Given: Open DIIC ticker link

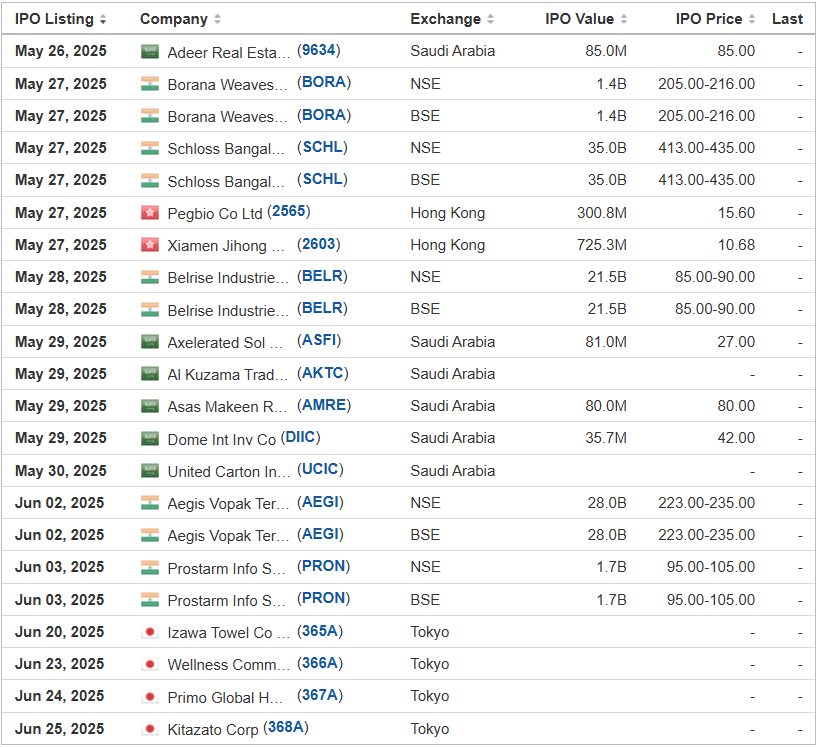Looking at the screenshot, I should coord(300,437).
